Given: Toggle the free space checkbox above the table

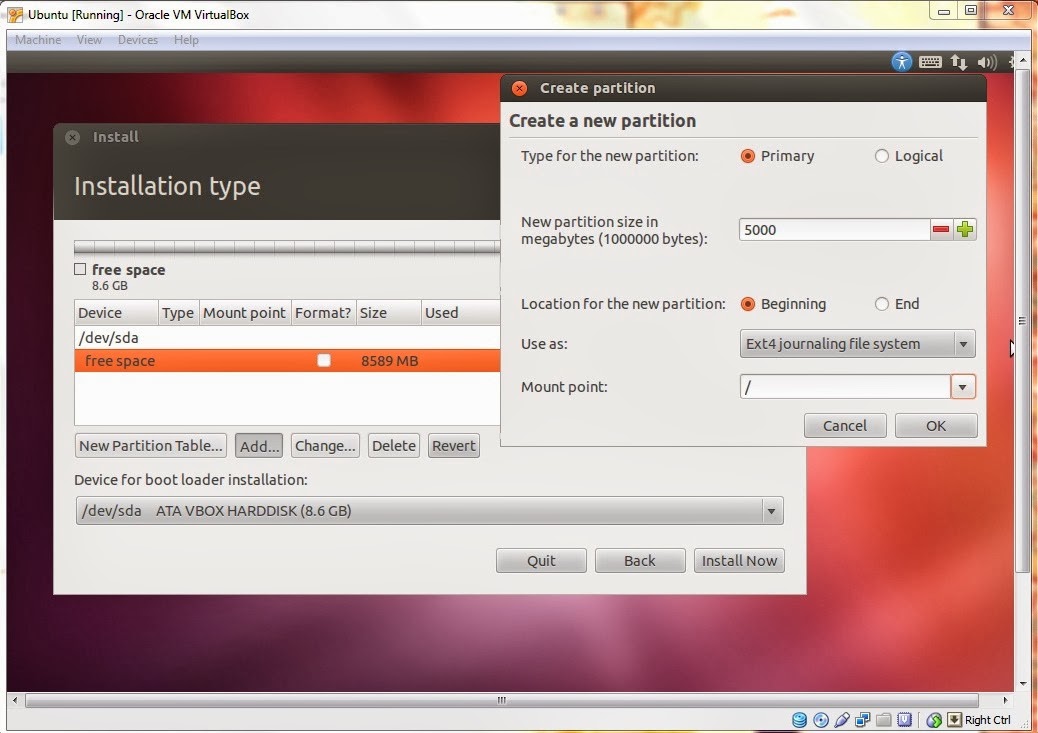Looking at the screenshot, I should (x=80, y=269).
